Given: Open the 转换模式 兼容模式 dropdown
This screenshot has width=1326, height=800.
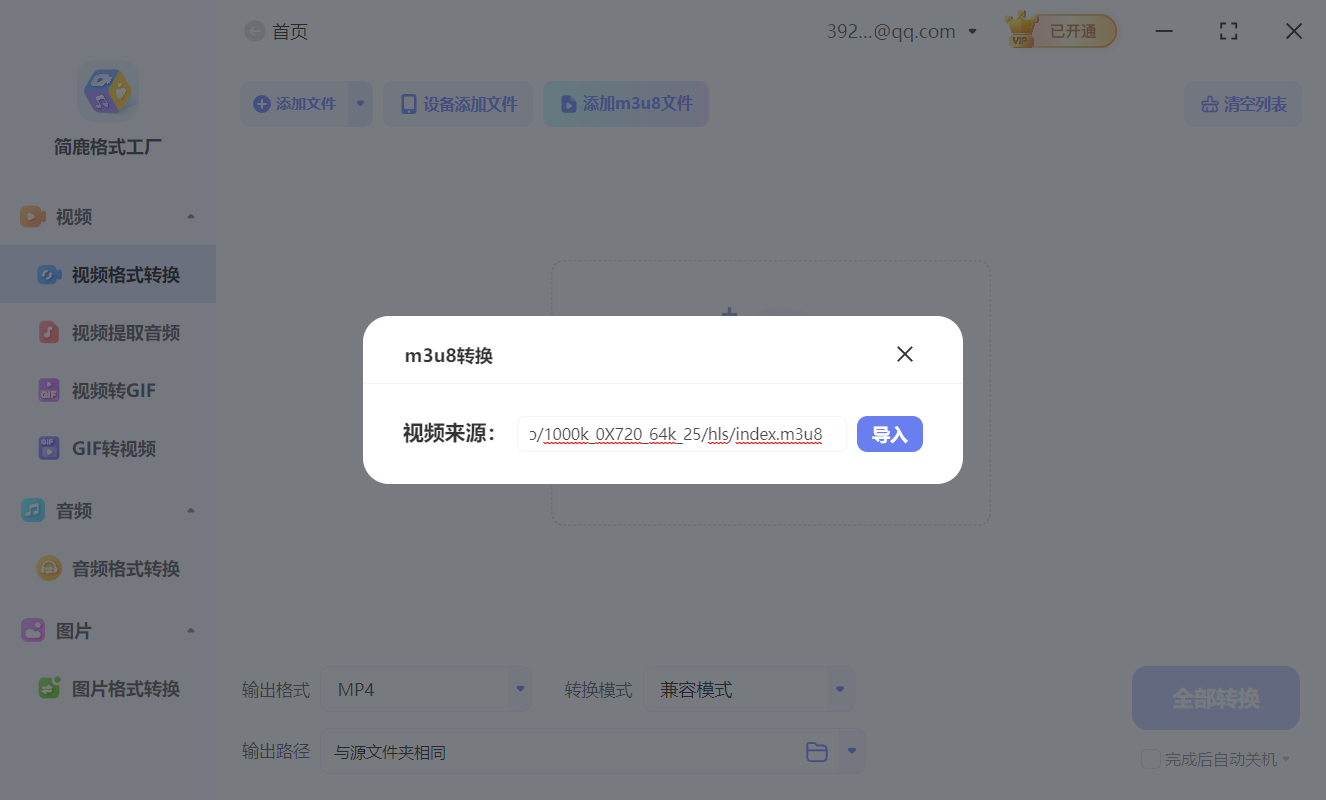Looking at the screenshot, I should pos(840,689).
